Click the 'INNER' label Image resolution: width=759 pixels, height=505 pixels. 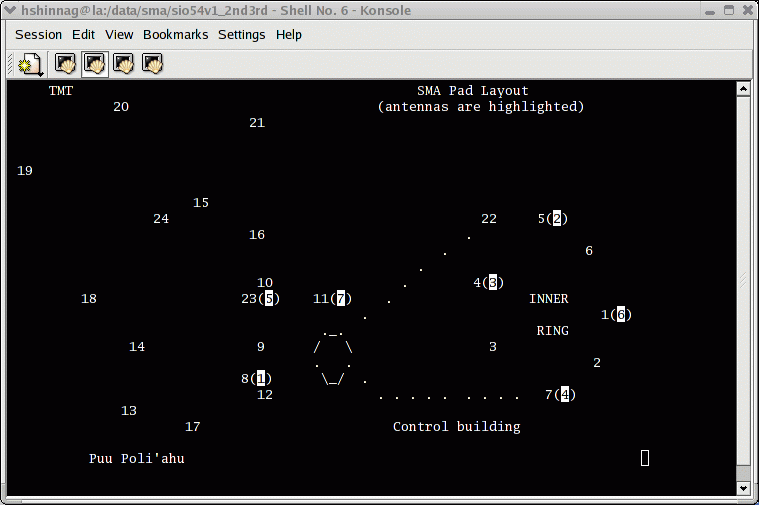tap(549, 299)
